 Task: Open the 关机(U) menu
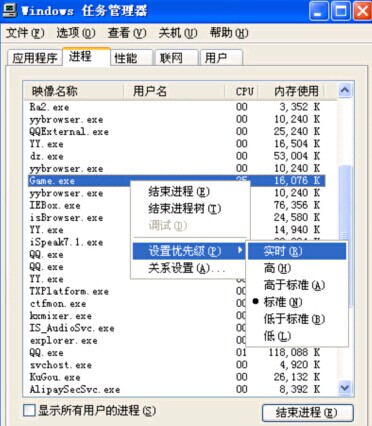[x=178, y=33]
